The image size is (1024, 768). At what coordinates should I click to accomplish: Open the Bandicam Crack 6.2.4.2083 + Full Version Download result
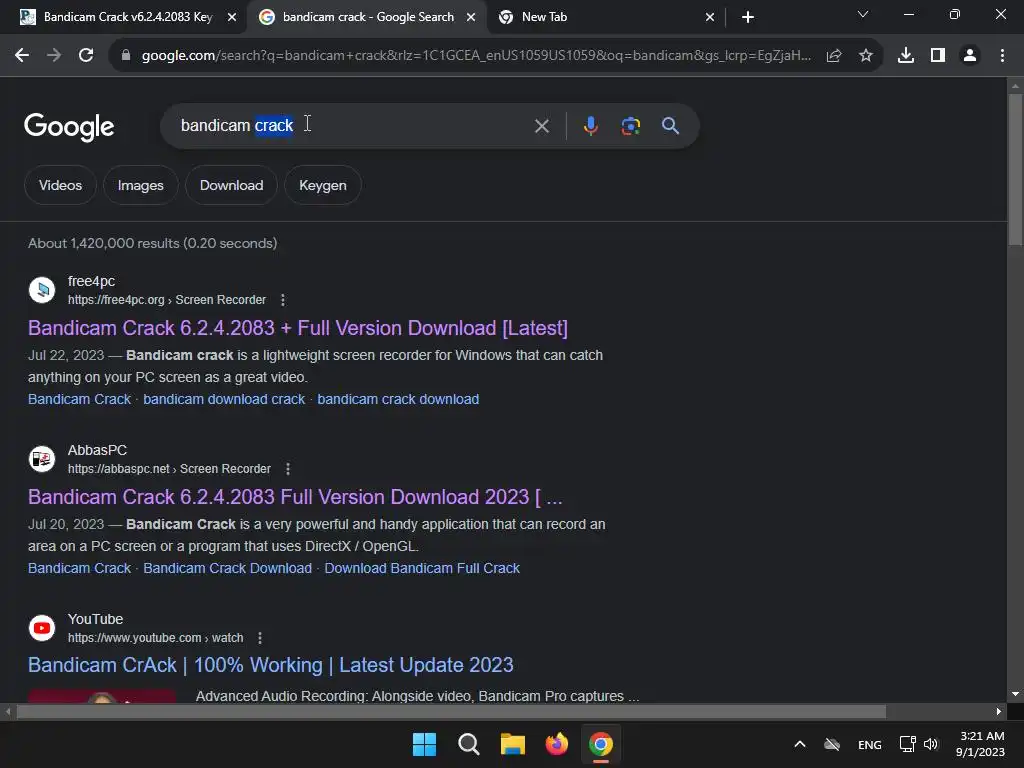(298, 328)
